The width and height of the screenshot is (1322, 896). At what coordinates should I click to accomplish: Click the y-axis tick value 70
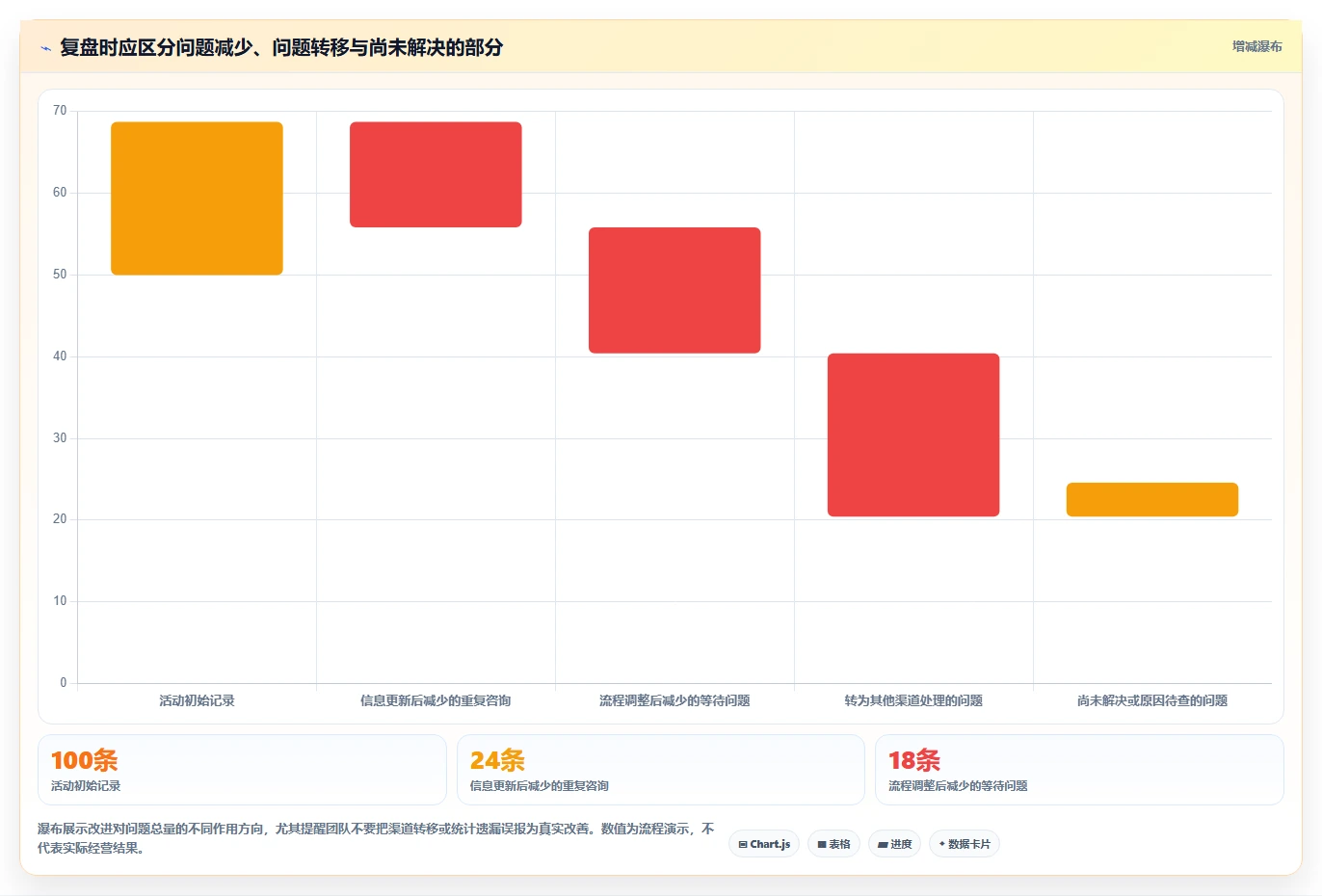coord(60,111)
